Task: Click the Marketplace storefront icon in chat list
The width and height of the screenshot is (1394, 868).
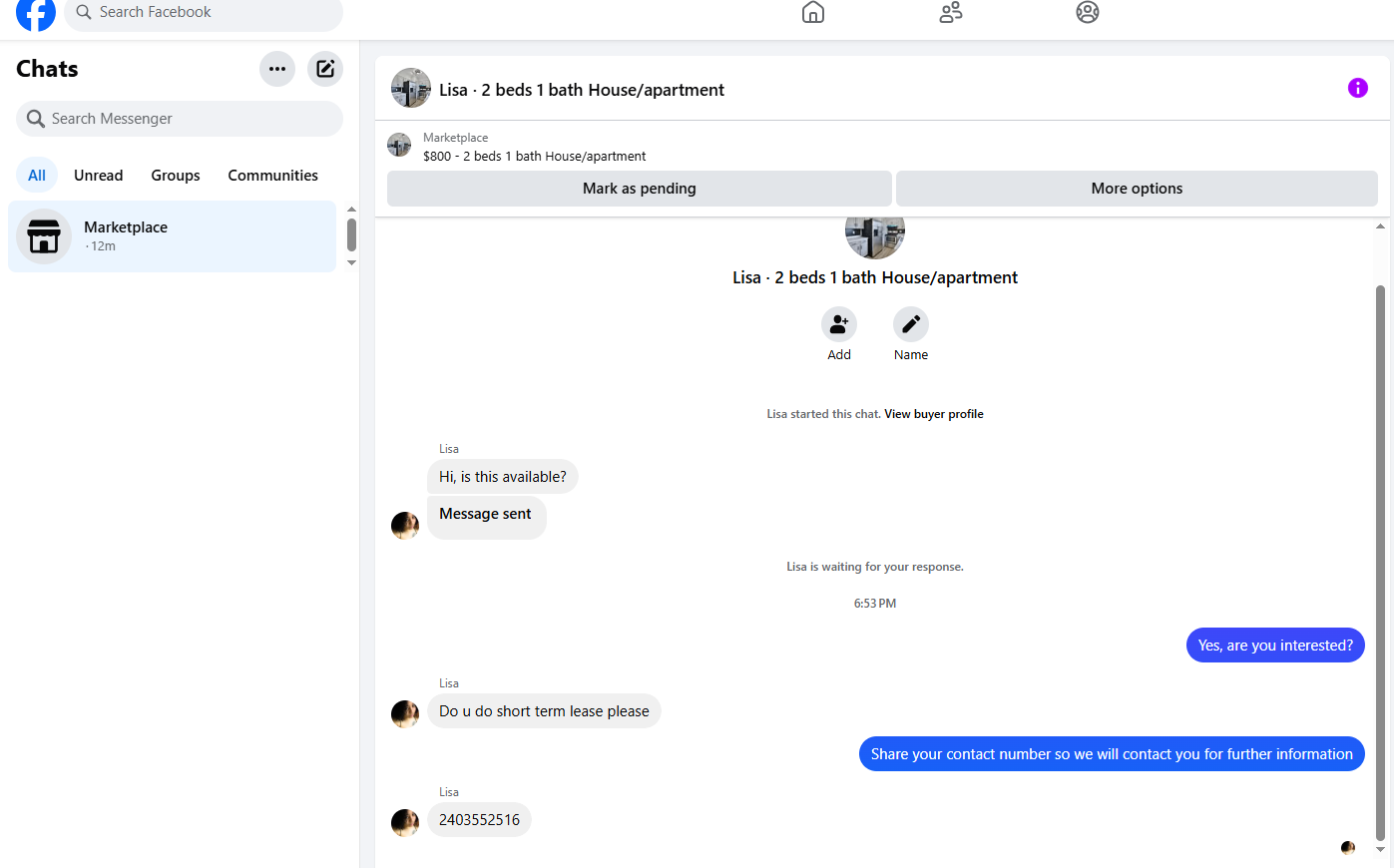Action: click(44, 236)
